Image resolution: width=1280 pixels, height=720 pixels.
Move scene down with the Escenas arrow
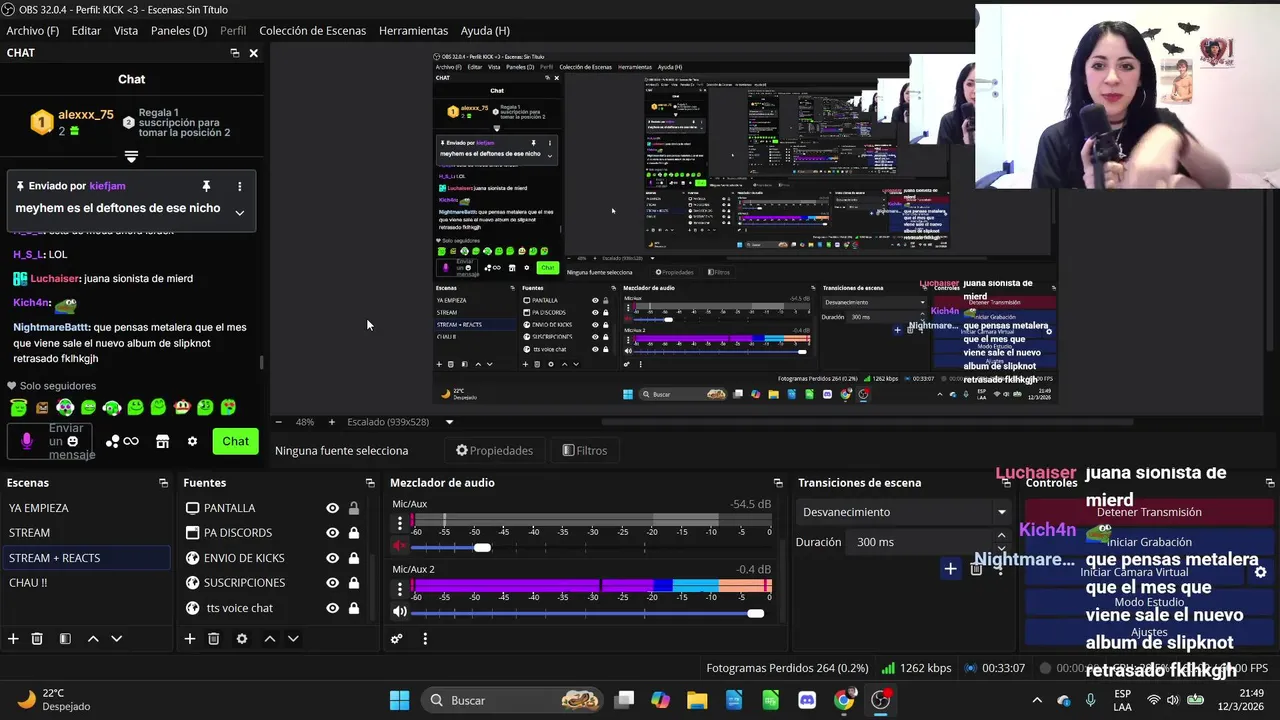tap(117, 639)
